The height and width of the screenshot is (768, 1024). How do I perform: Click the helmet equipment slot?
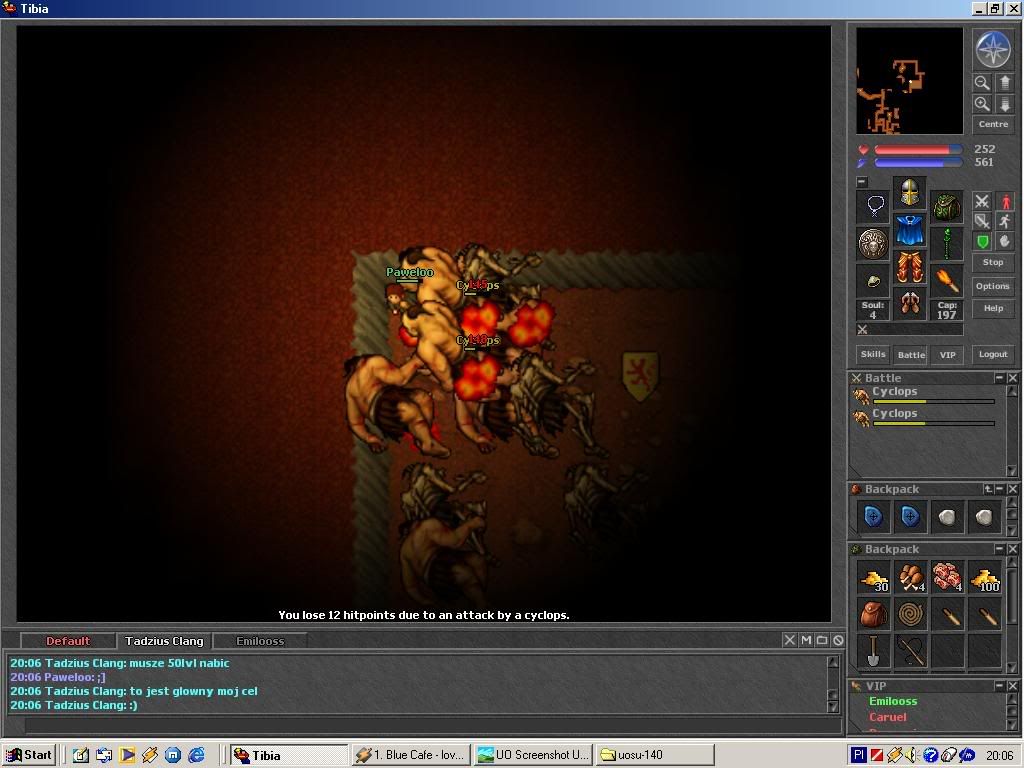point(910,192)
